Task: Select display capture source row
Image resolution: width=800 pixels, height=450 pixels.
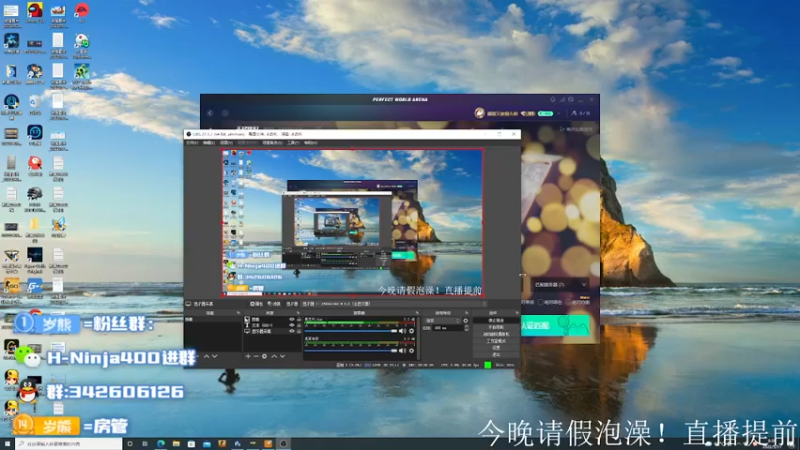Action: pos(272,331)
